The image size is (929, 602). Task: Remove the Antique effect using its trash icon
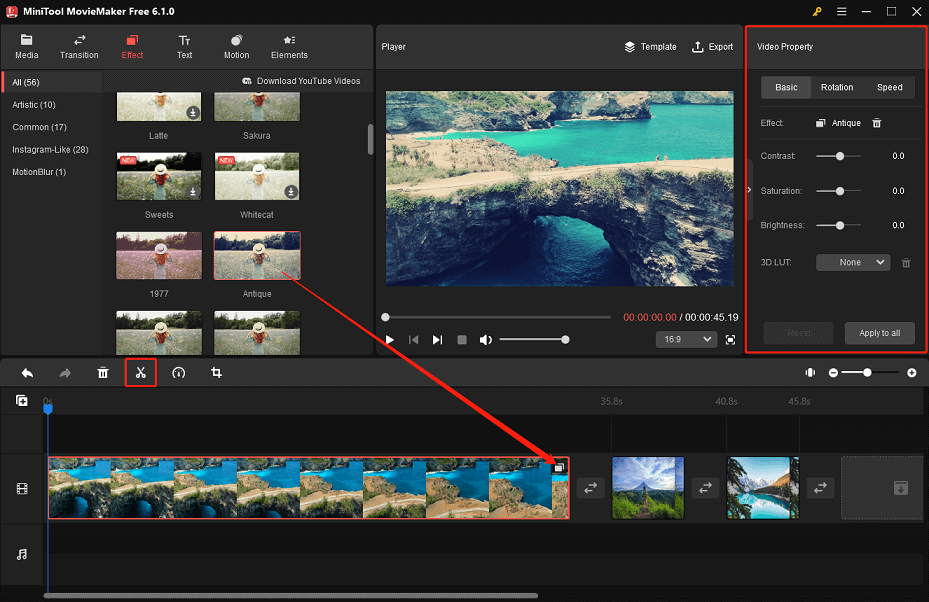[877, 123]
